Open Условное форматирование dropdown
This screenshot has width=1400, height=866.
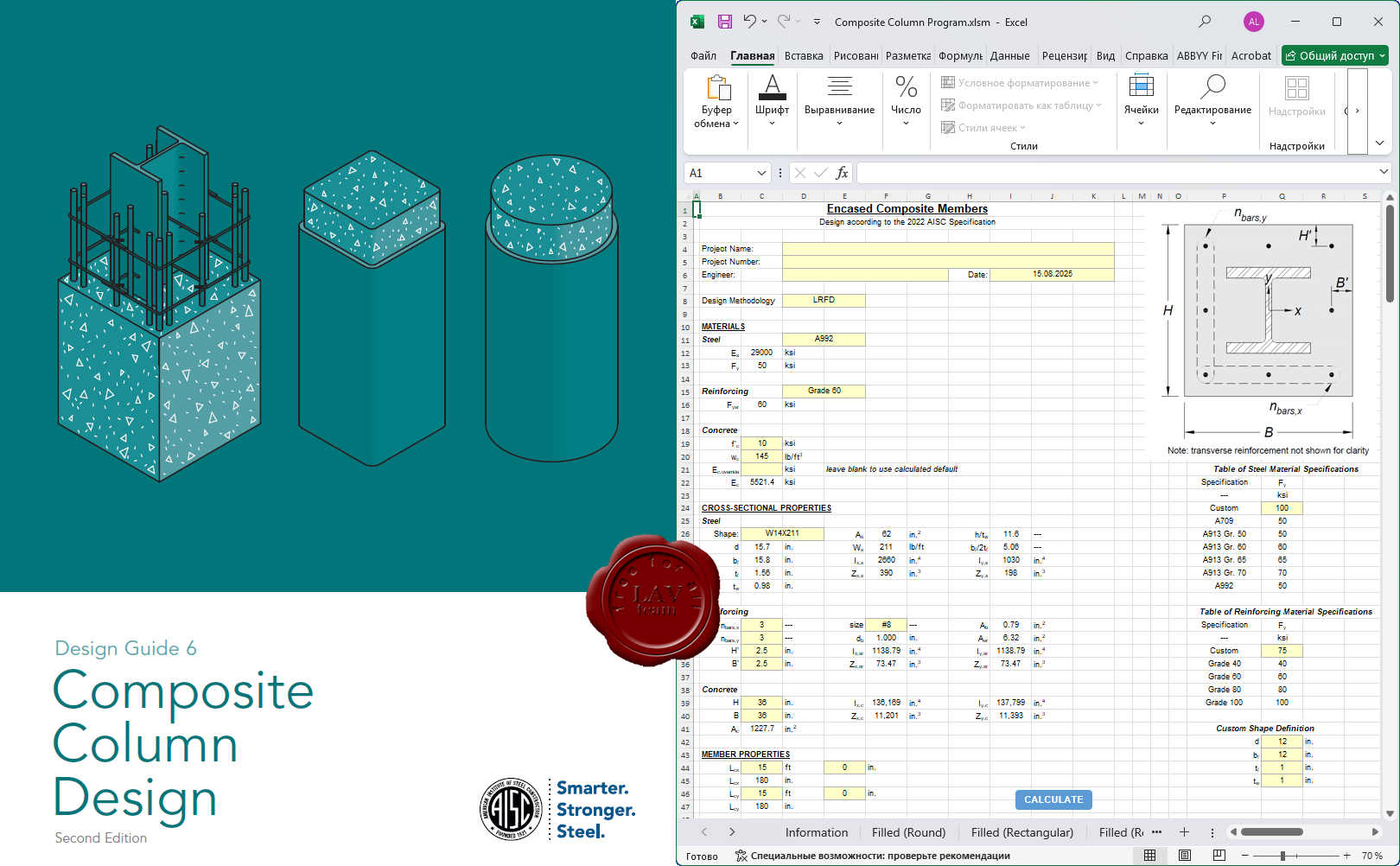pos(1020,83)
